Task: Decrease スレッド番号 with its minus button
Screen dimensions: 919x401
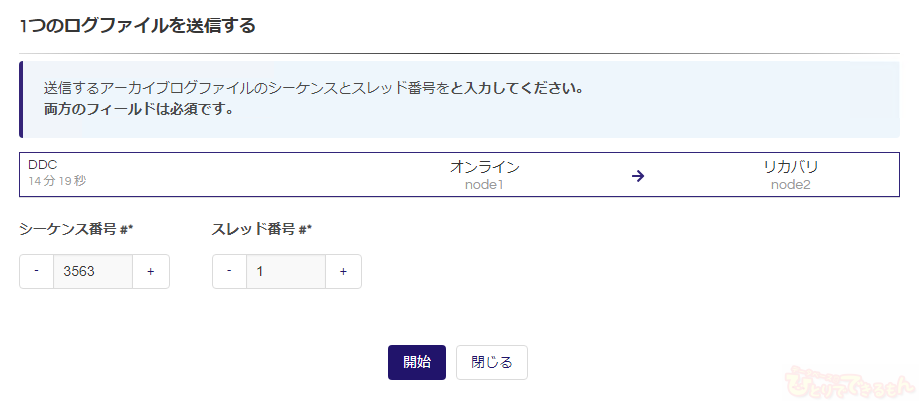Action: [x=229, y=271]
